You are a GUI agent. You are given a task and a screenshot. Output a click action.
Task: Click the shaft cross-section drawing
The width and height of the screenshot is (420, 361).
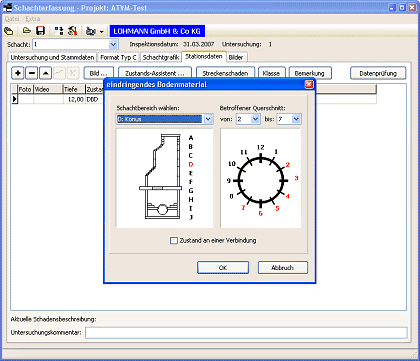160,177
